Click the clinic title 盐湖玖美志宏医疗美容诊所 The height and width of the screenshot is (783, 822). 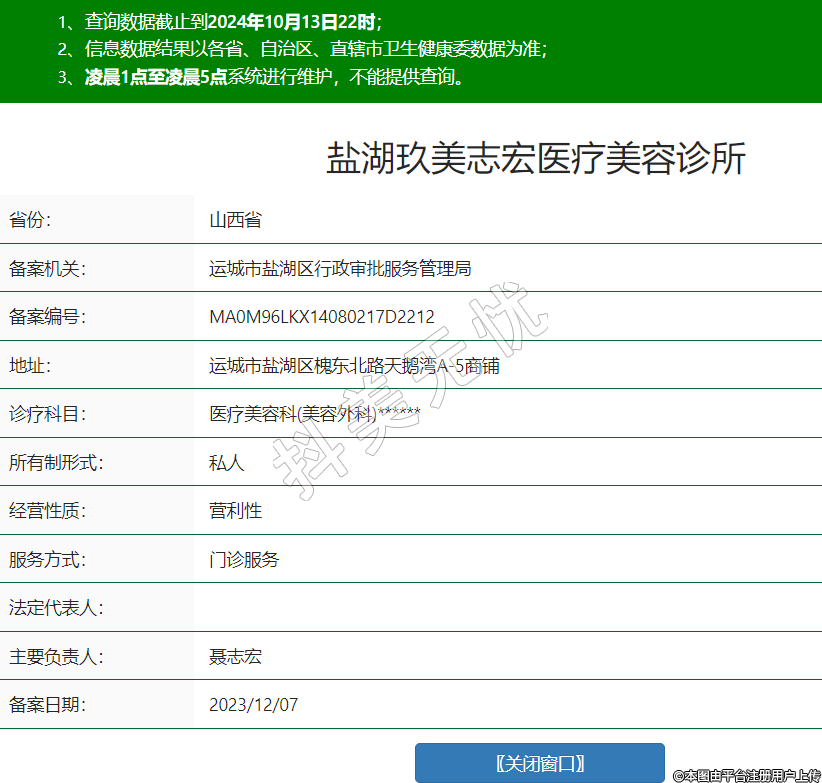tap(536, 159)
